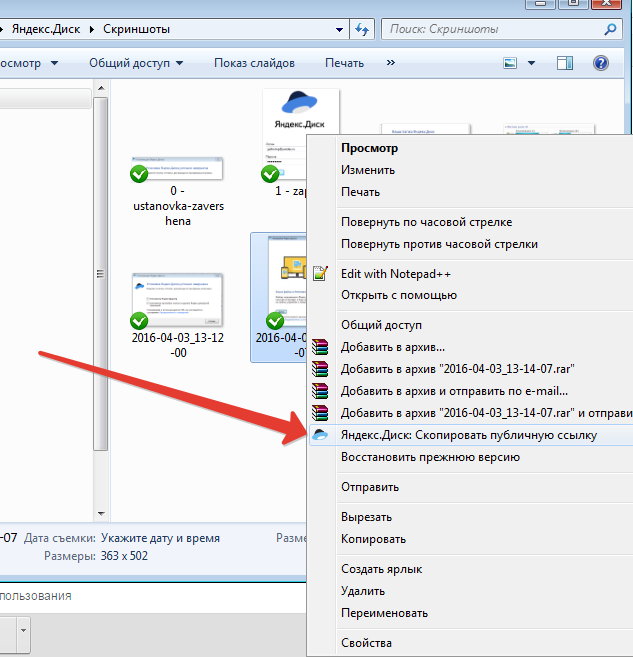Screen dimensions: 633x657
Task: Choose 'Копировать' from context menu
Action: [x=471, y=539]
